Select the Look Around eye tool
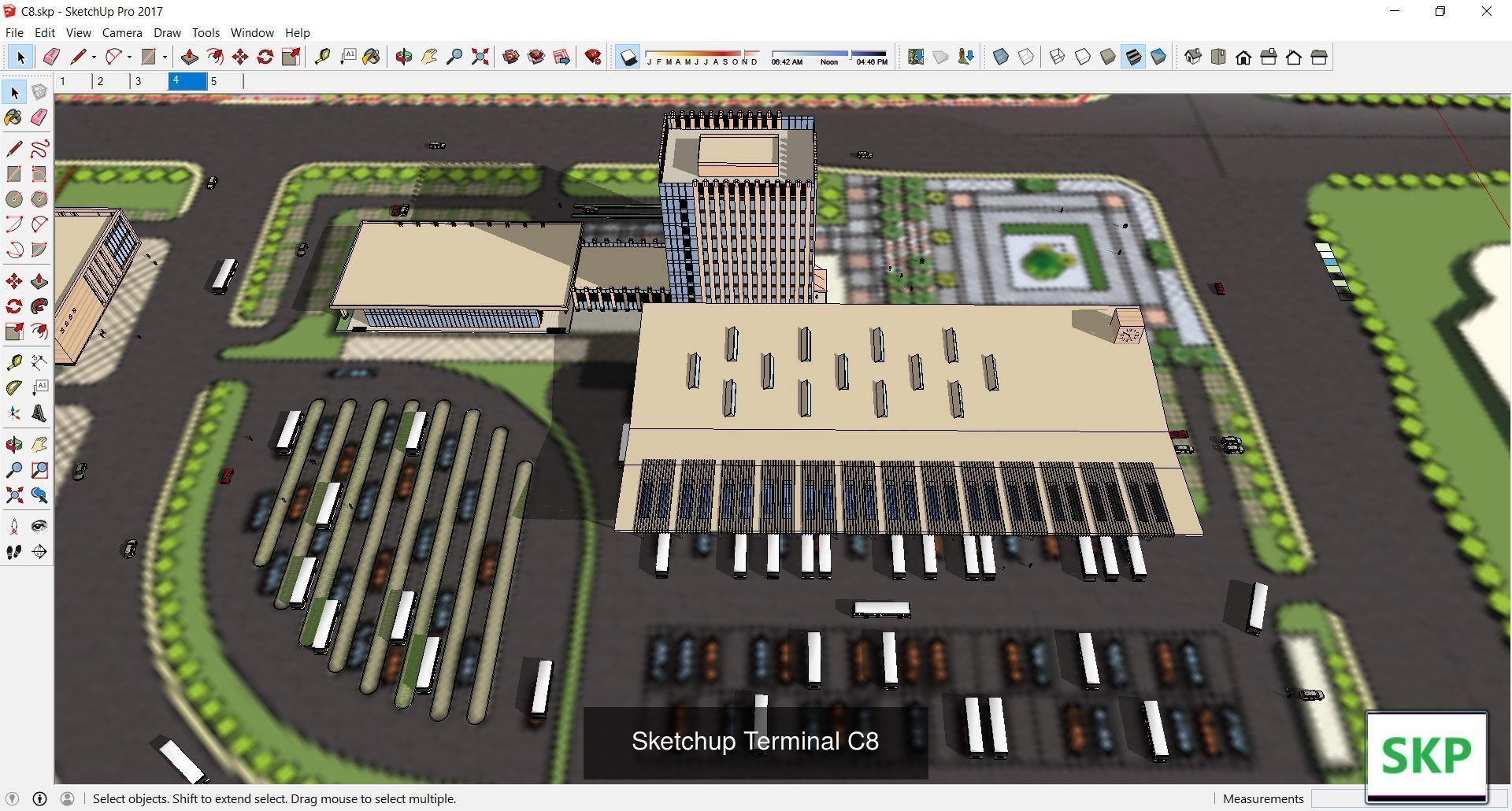 pyautogui.click(x=39, y=527)
